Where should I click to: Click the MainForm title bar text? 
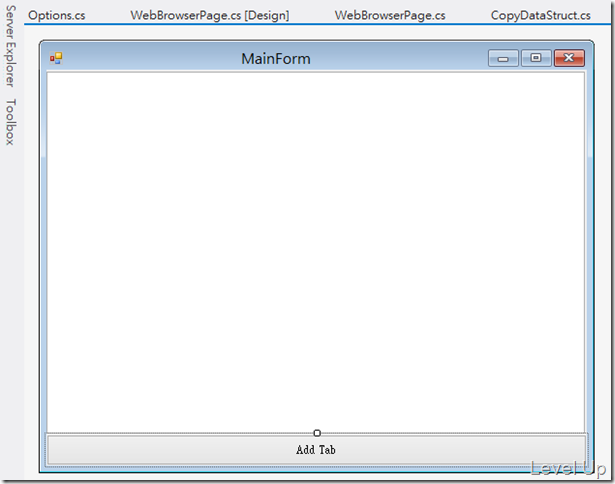(276, 58)
